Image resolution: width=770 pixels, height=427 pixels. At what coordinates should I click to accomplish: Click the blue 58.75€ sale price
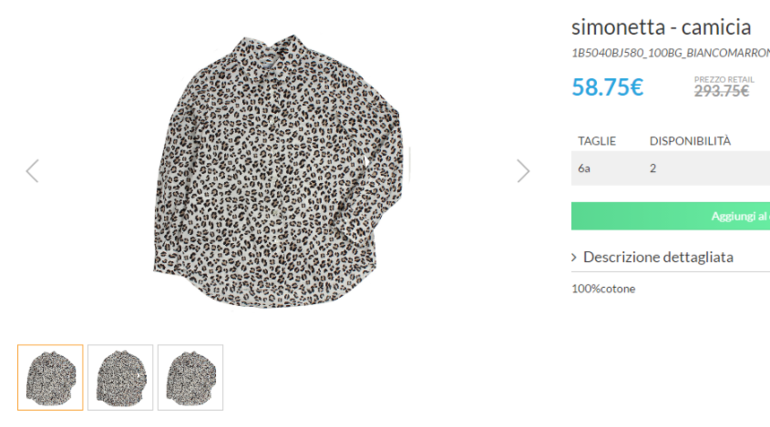click(607, 87)
